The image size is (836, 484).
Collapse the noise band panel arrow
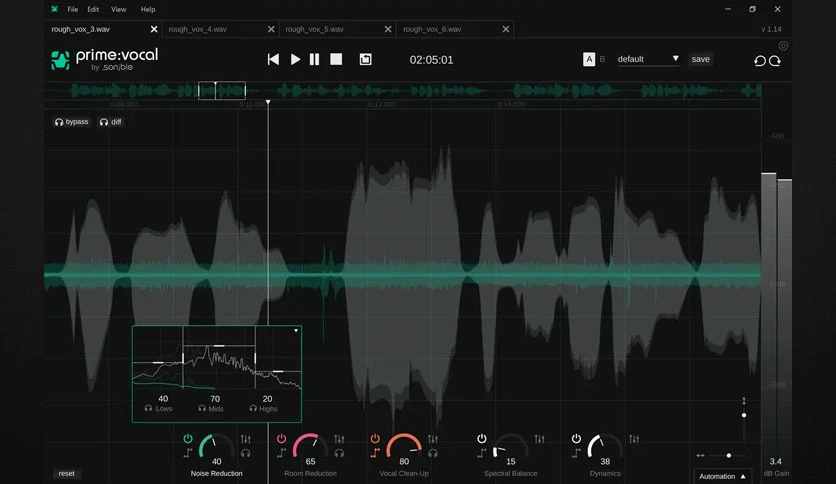click(296, 331)
